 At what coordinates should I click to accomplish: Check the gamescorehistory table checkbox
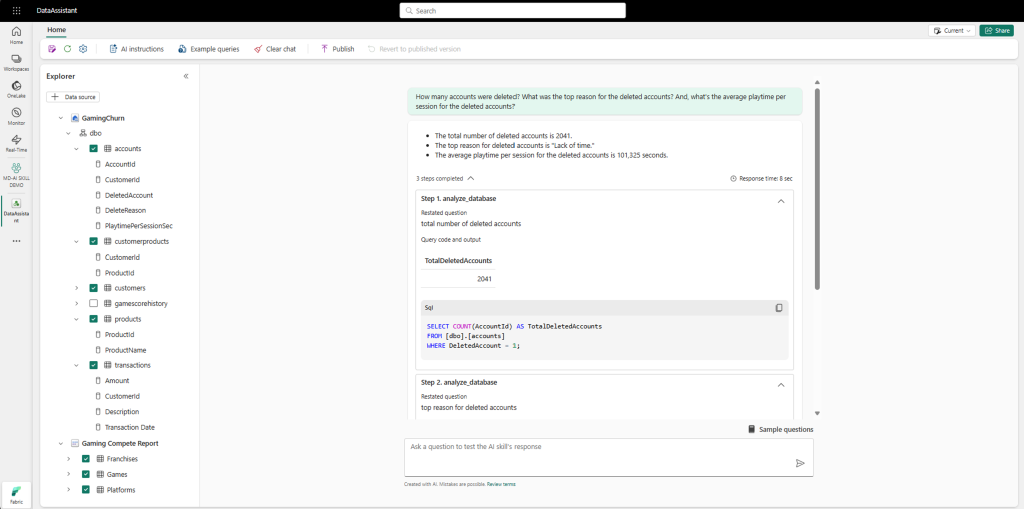click(x=93, y=304)
